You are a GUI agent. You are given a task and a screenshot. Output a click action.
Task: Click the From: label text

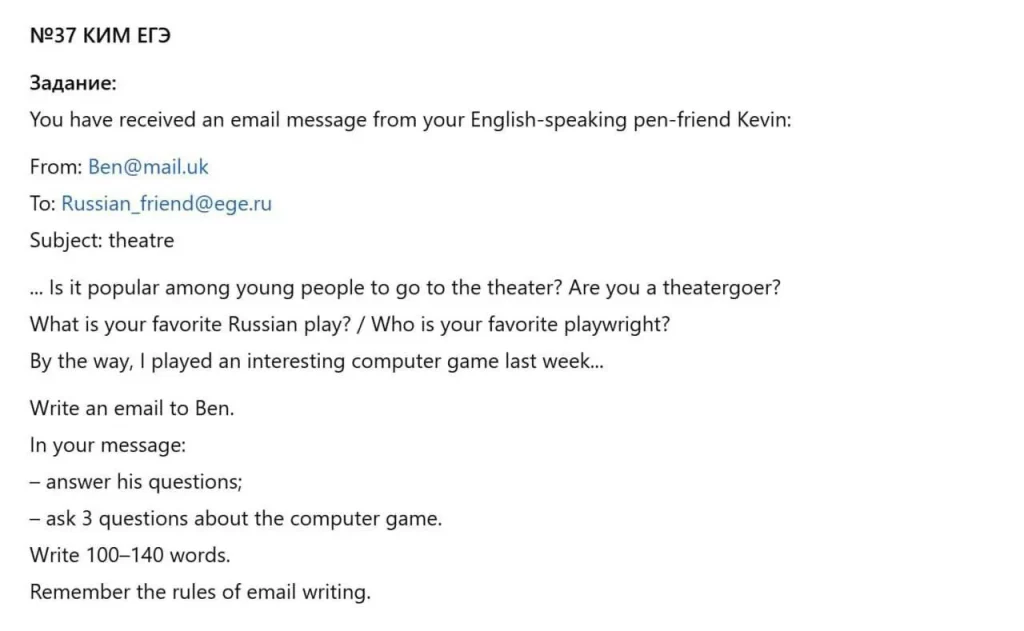tap(56, 167)
